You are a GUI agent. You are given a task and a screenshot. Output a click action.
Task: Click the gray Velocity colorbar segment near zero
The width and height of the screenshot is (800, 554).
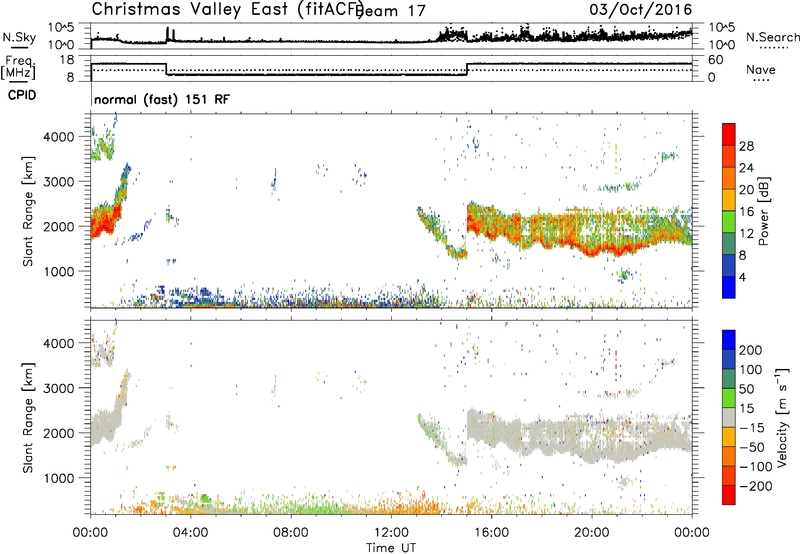click(729, 417)
